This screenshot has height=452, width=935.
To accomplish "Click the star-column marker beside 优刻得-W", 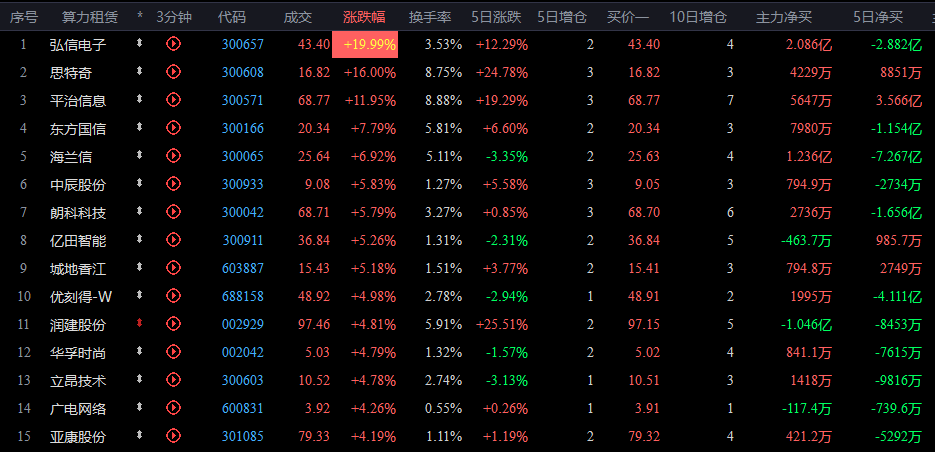I will [140, 295].
